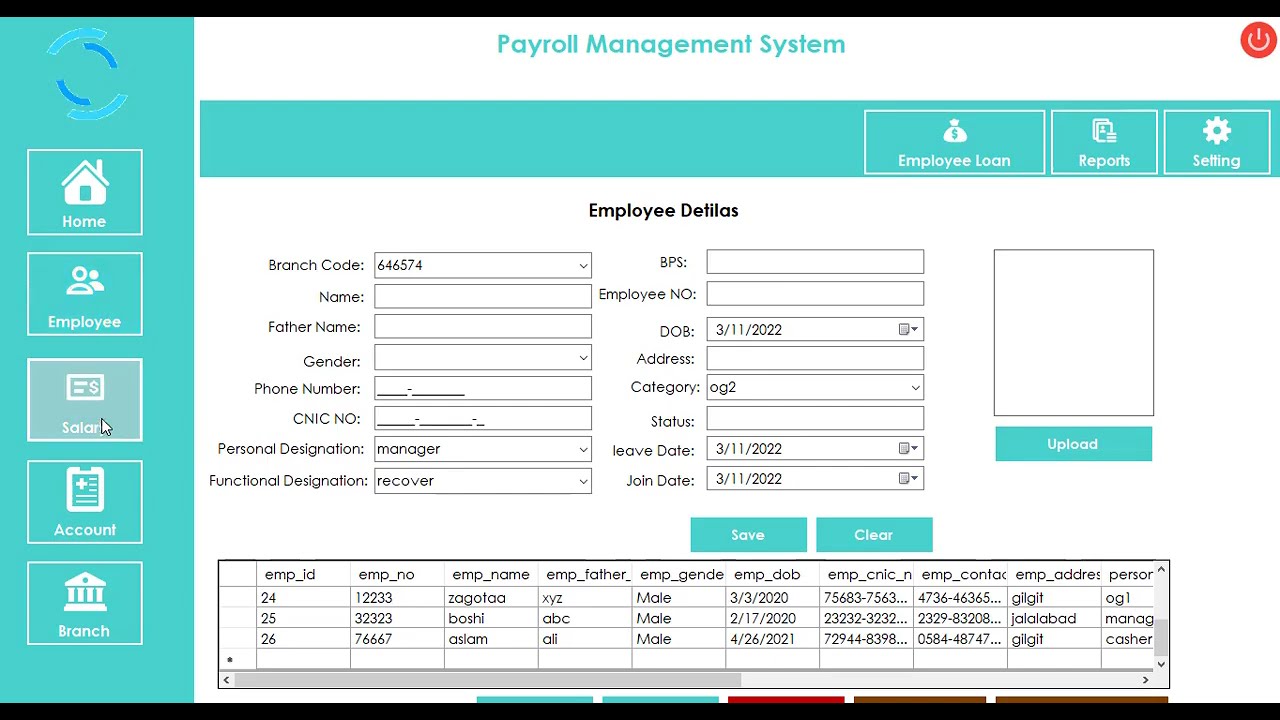Click the Save button
The height and width of the screenshot is (720, 1280).
[x=748, y=535]
